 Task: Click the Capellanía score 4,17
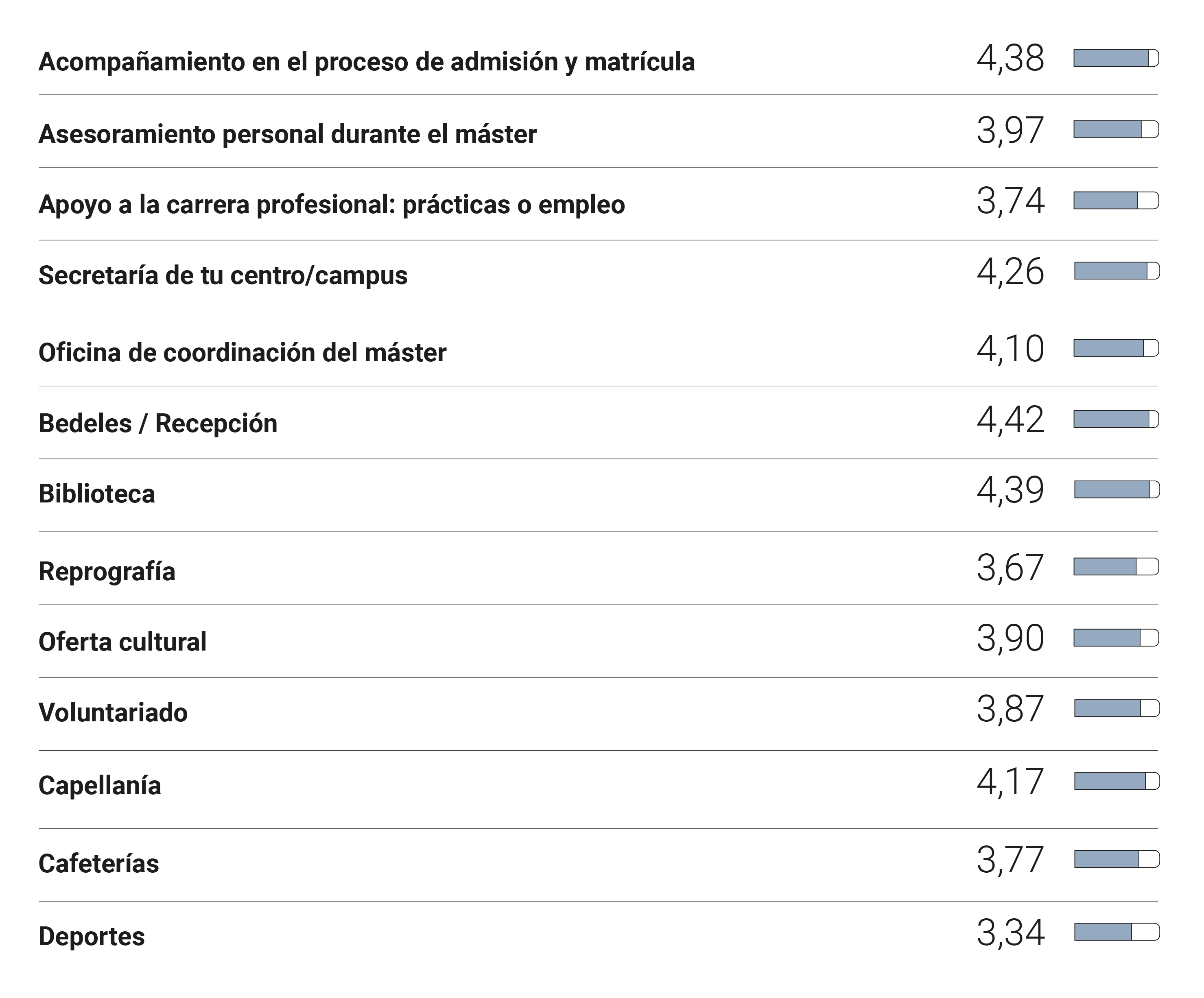point(1010,781)
